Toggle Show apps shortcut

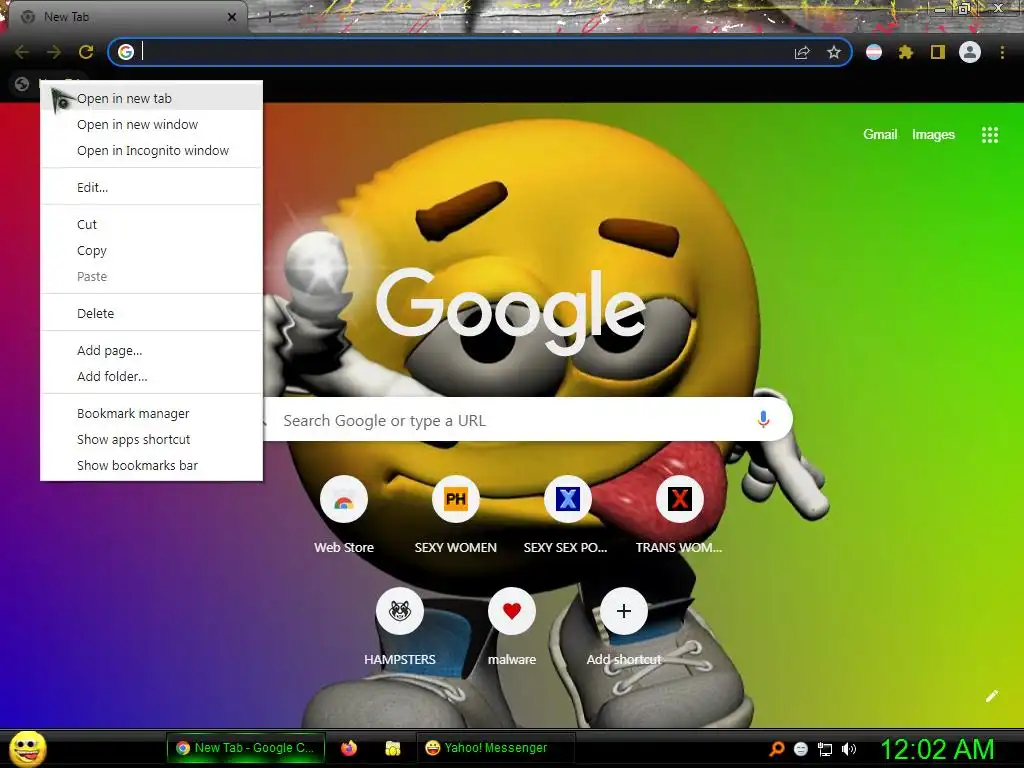tap(152, 440)
